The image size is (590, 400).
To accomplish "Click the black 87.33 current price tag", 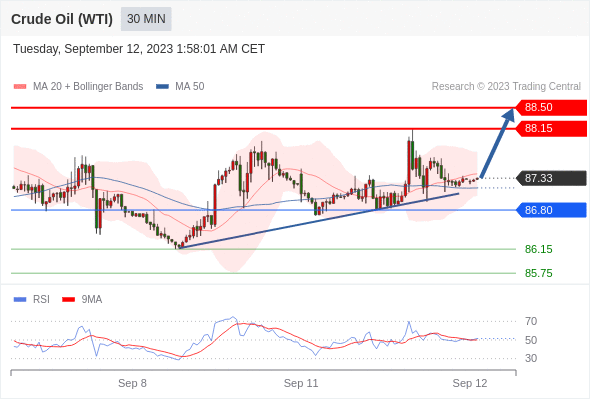I will (x=551, y=178).
